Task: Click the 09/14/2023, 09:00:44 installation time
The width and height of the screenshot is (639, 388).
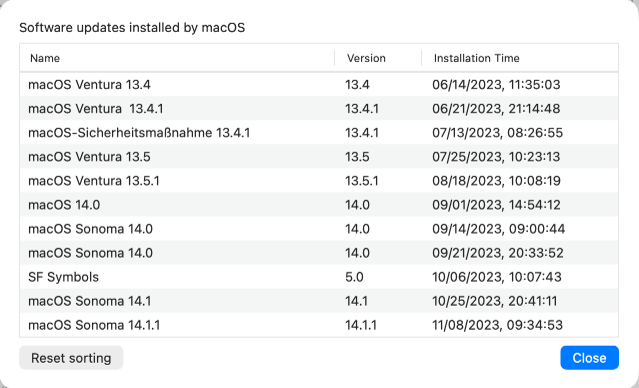Action: pyautogui.click(x=499, y=229)
